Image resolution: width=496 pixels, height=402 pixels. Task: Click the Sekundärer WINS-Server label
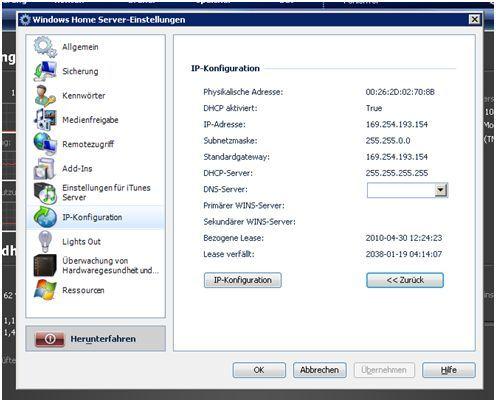[x=249, y=222]
